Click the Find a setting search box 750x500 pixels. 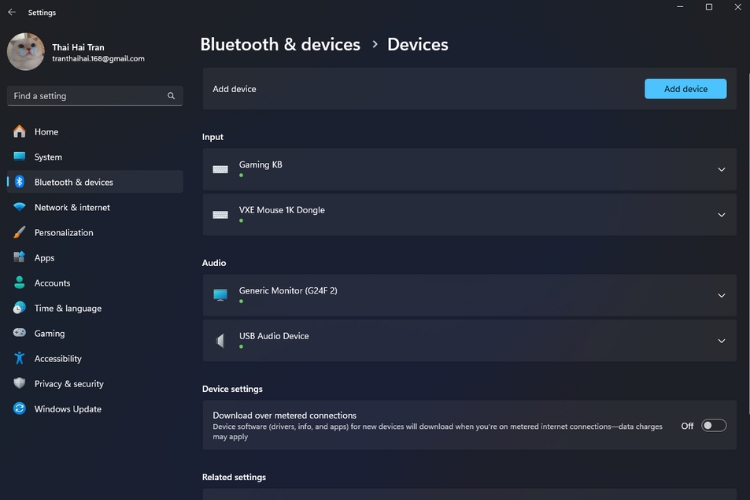coord(88,96)
